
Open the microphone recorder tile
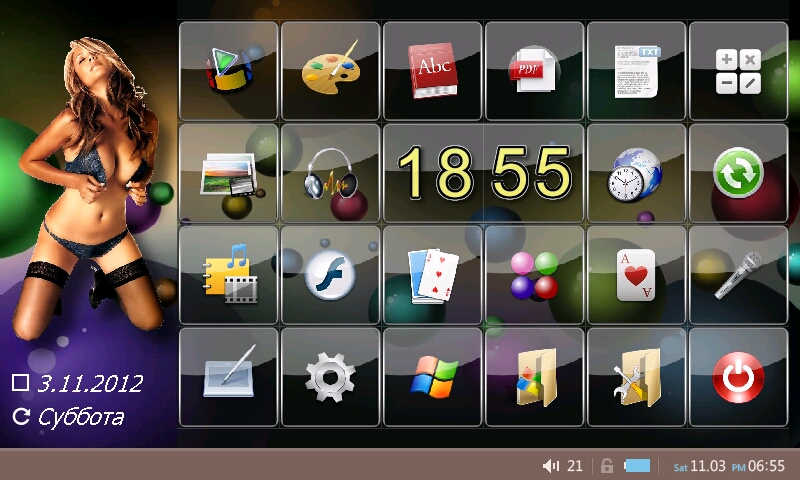click(738, 275)
